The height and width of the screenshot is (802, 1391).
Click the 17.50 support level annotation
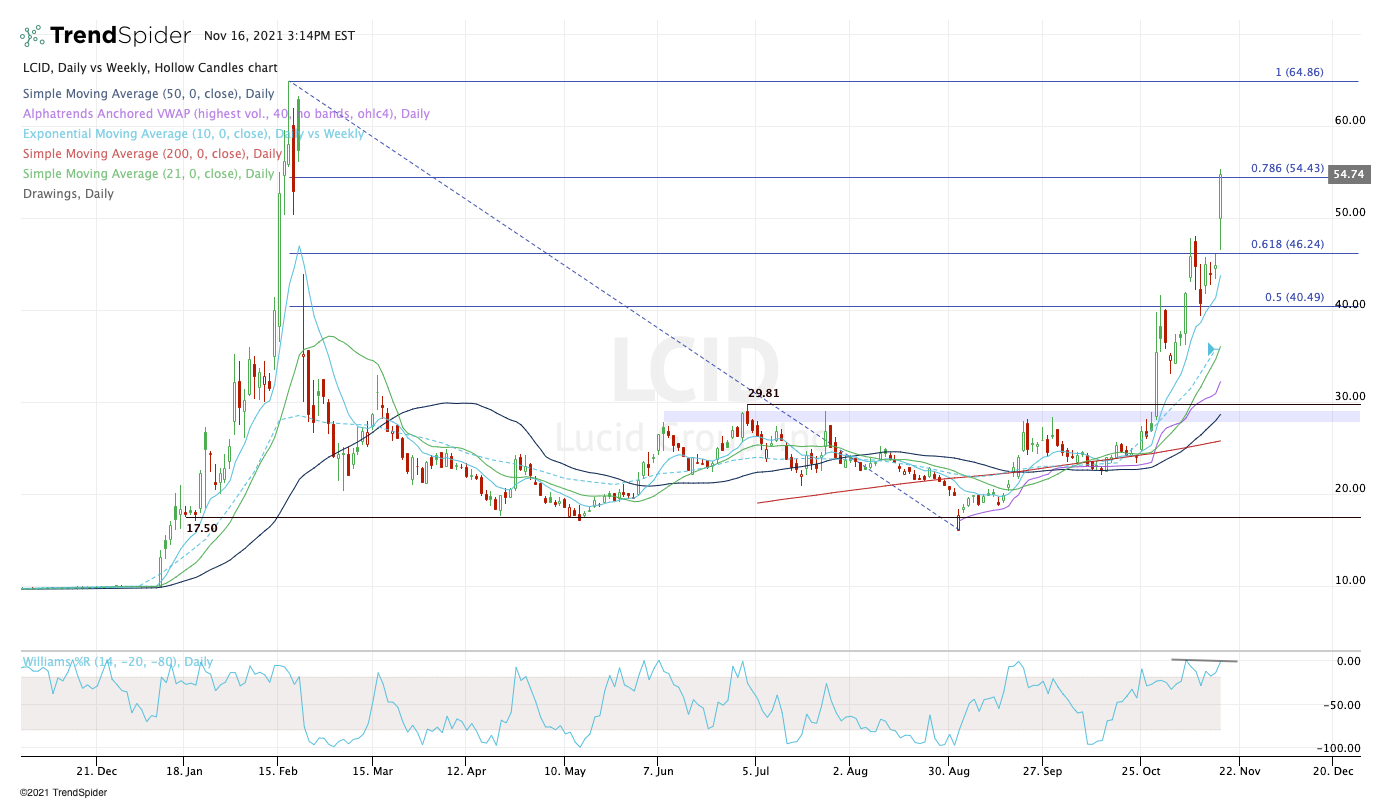tap(202, 527)
